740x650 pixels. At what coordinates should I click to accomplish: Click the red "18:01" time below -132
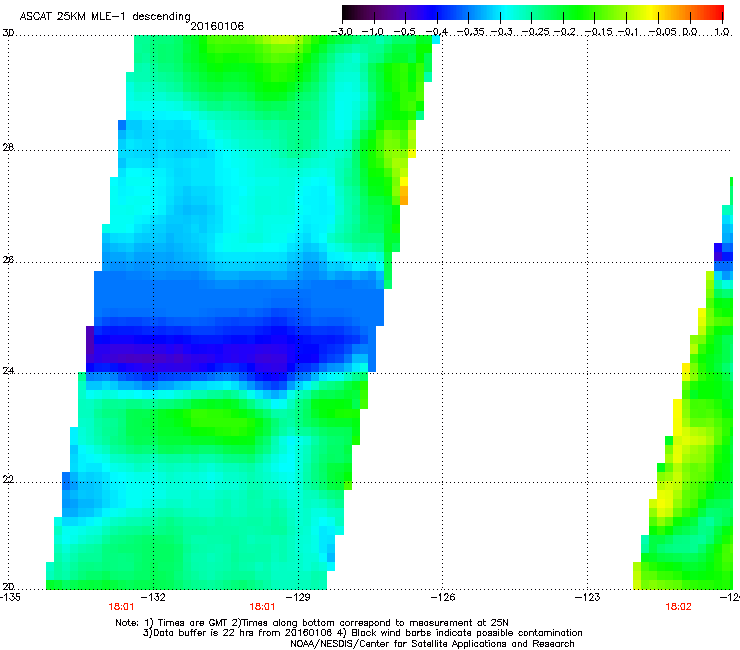pos(121,607)
